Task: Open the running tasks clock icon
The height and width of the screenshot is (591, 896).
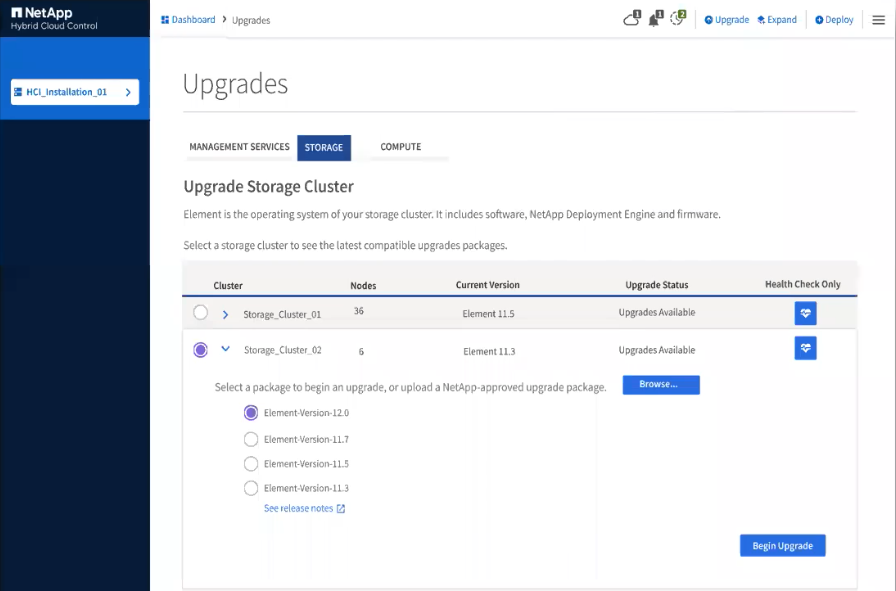Action: 677,19
